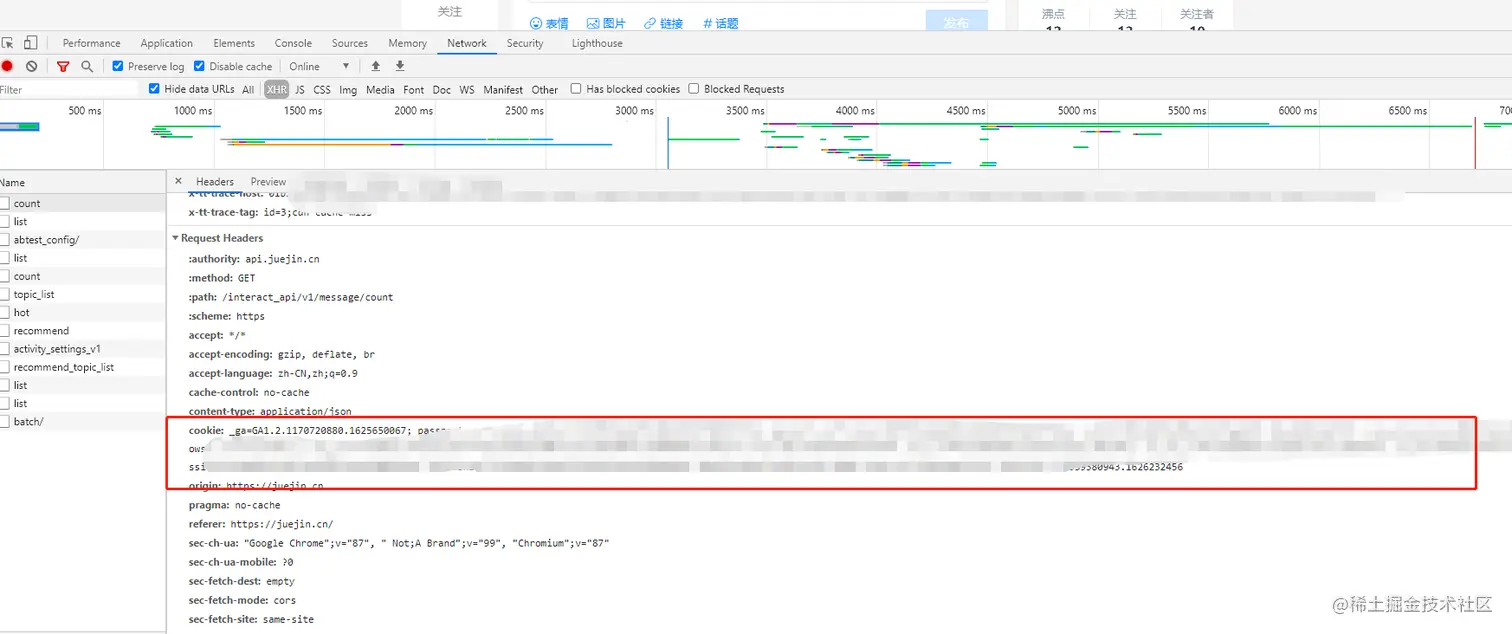Viewport: 1512px width, 634px height.
Task: Clear the network log
Action: pos(32,66)
